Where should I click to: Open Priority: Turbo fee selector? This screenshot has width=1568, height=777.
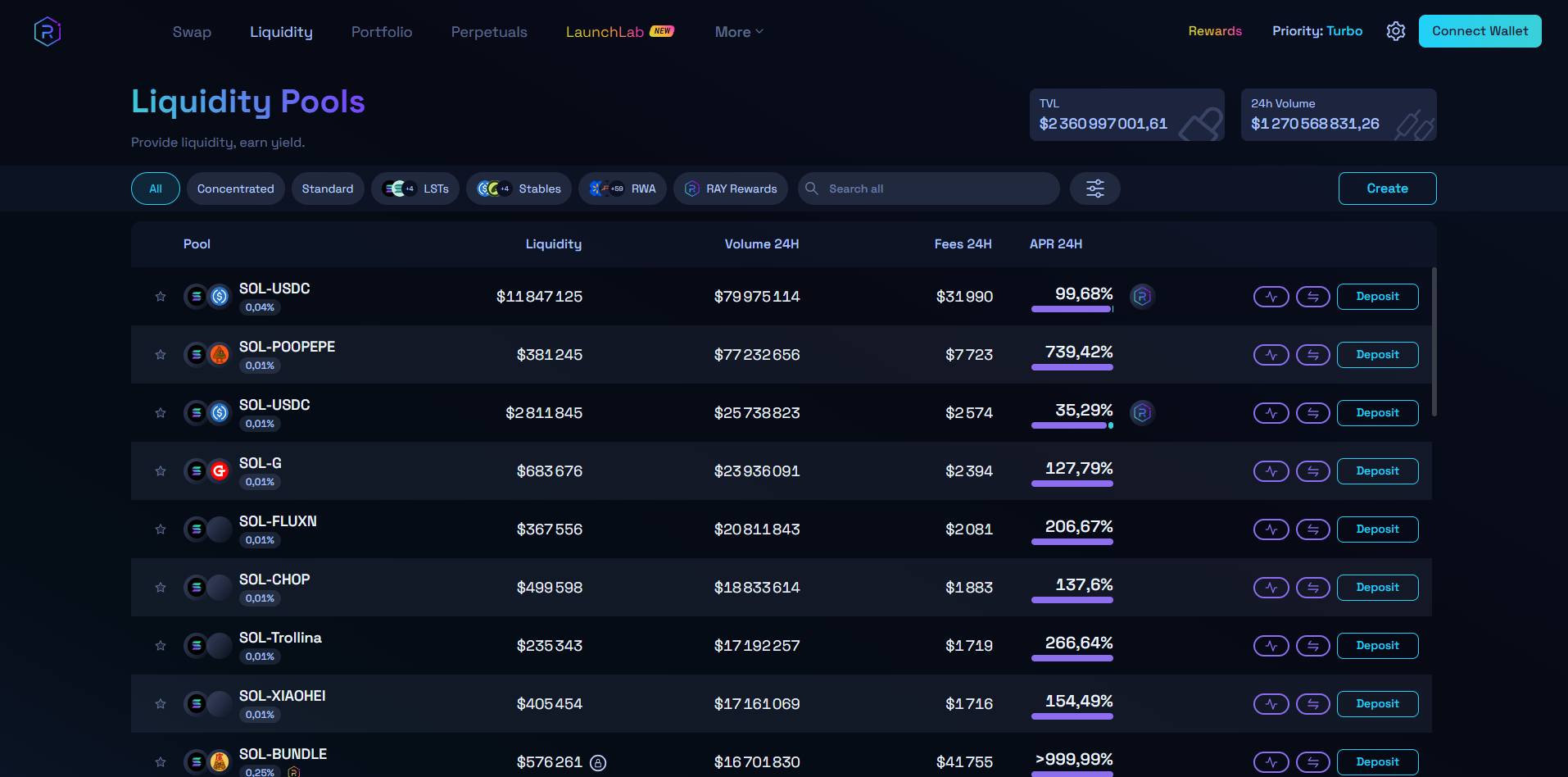pyautogui.click(x=1316, y=31)
